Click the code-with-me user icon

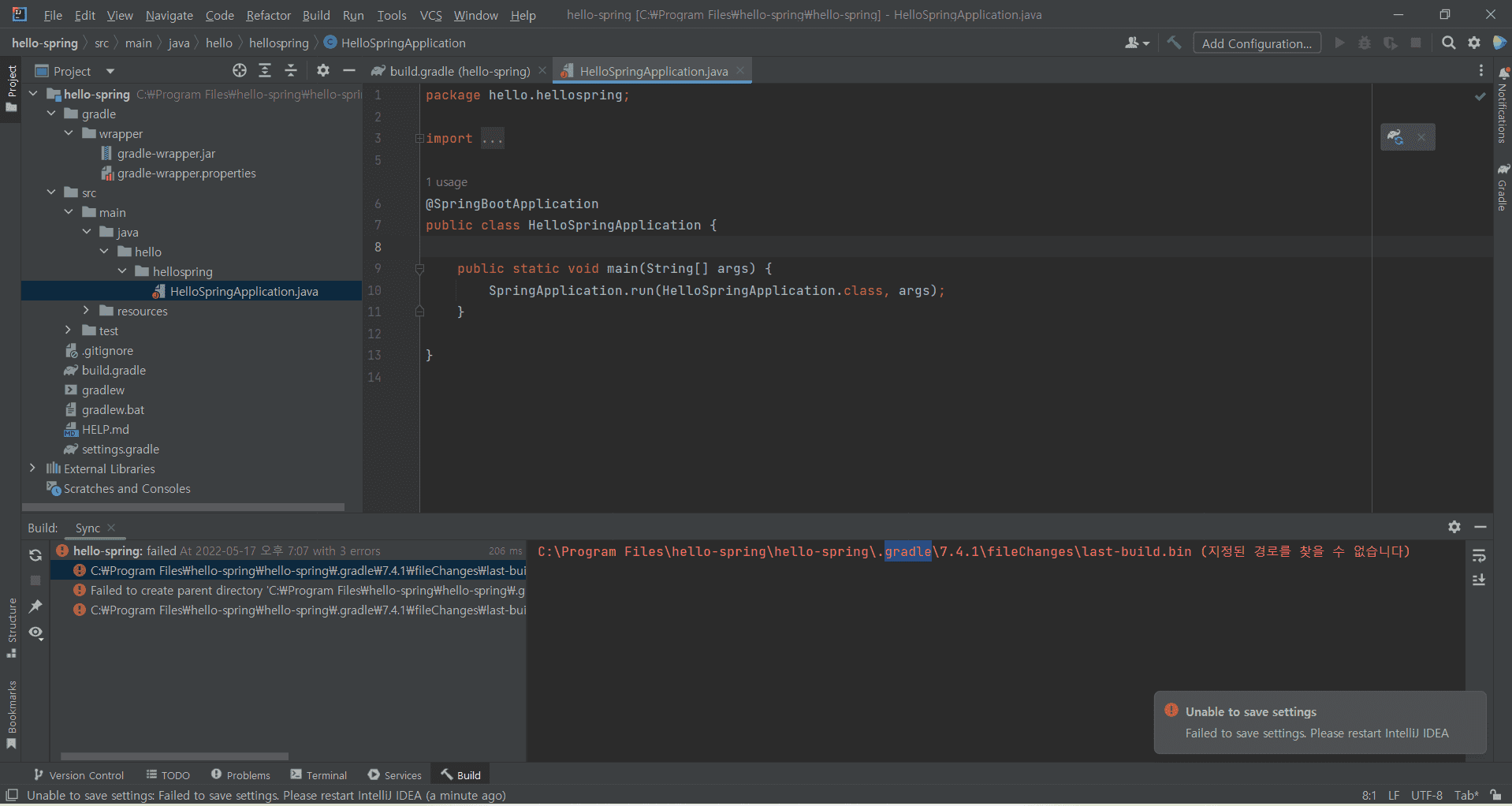point(1137,43)
